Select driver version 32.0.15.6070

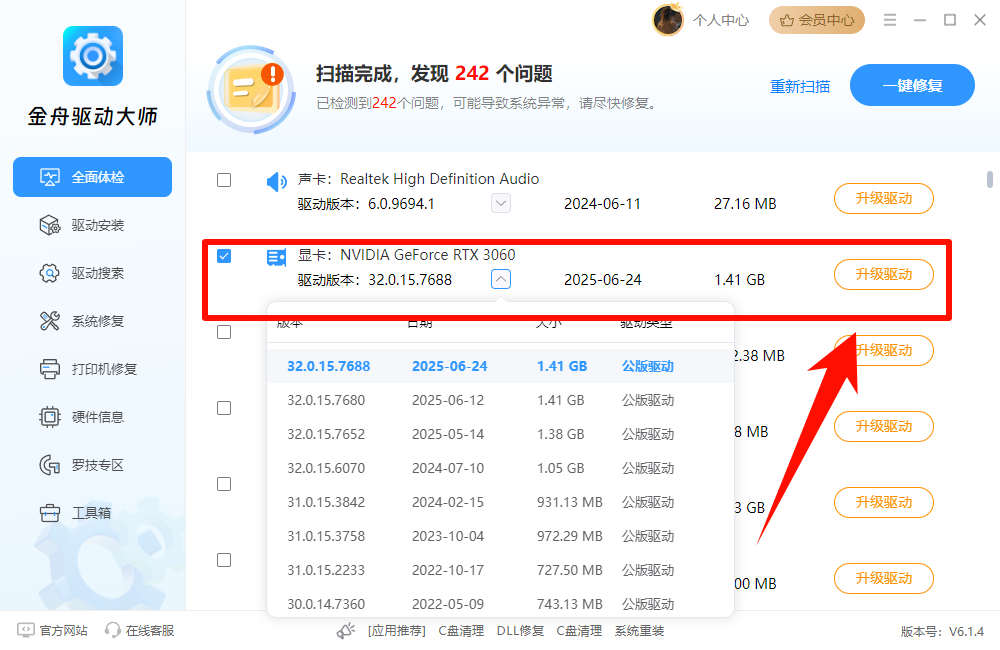pyautogui.click(x=500, y=468)
